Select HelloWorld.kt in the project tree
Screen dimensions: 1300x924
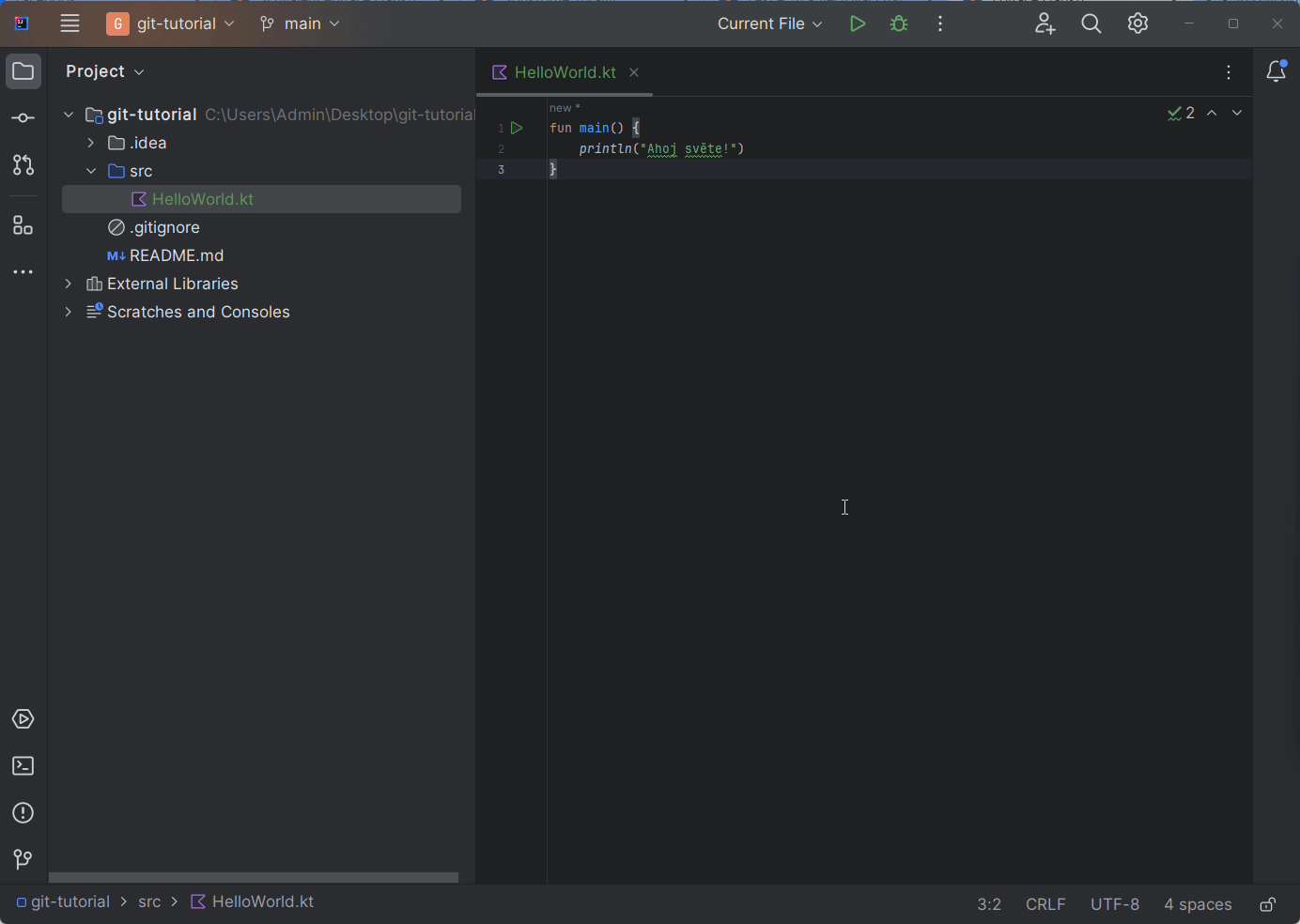point(261,199)
